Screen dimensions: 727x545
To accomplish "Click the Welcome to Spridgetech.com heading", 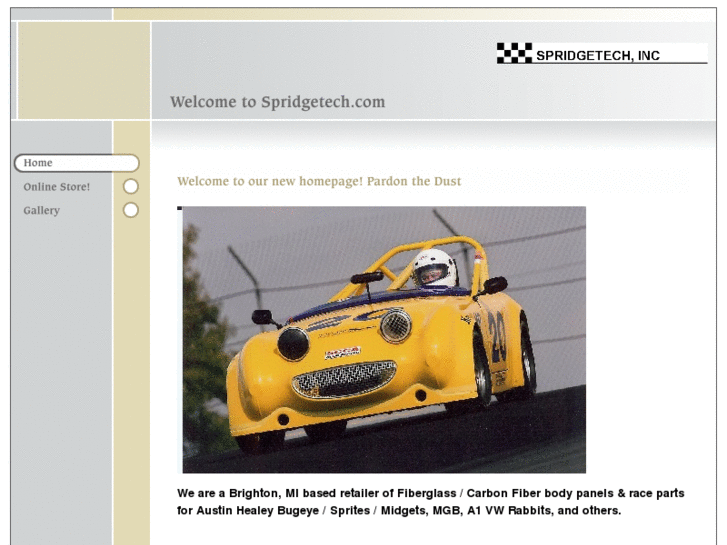I will coord(278,102).
